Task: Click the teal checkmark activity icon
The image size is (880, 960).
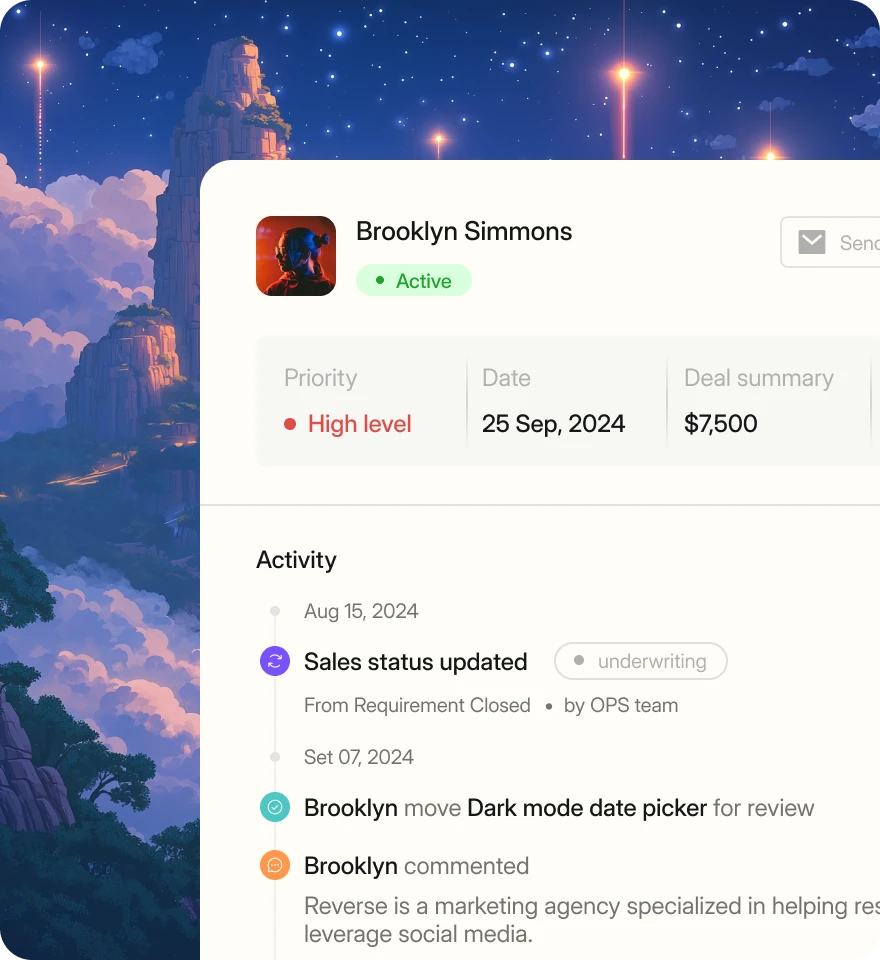Action: (x=275, y=808)
